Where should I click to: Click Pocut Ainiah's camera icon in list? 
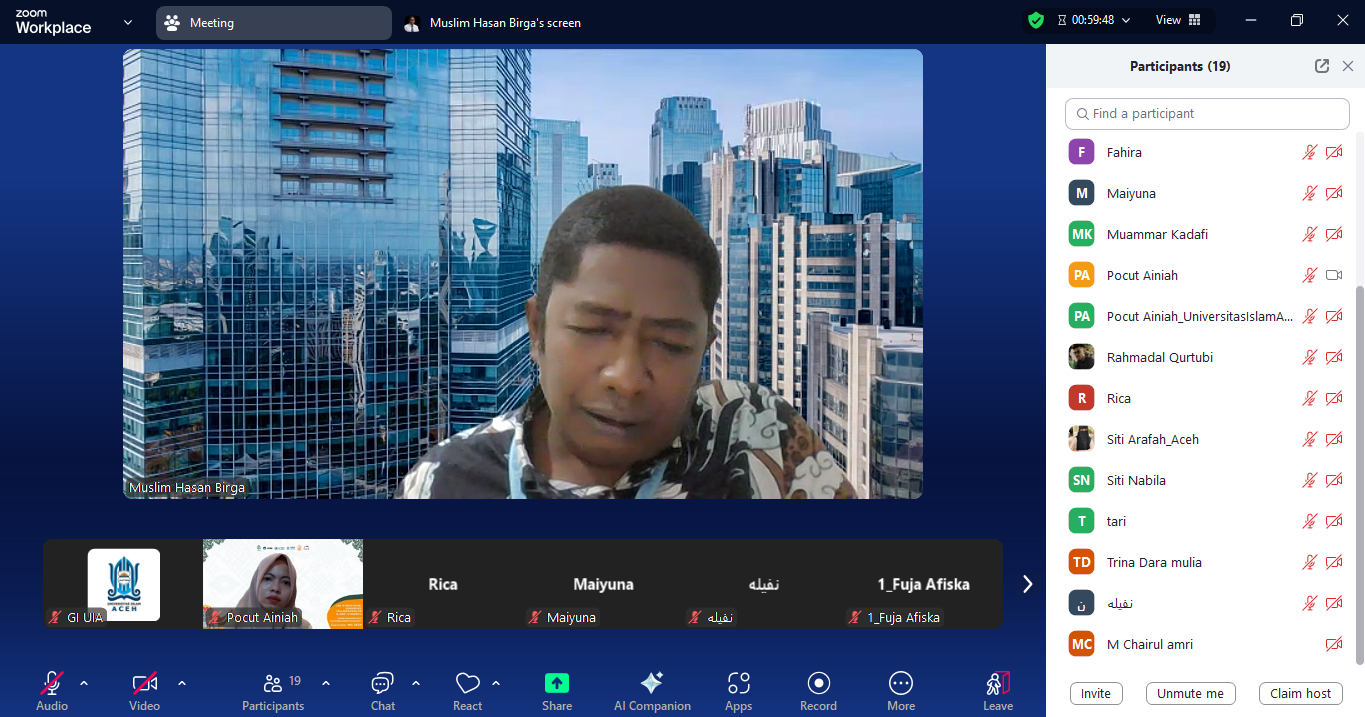(x=1334, y=275)
